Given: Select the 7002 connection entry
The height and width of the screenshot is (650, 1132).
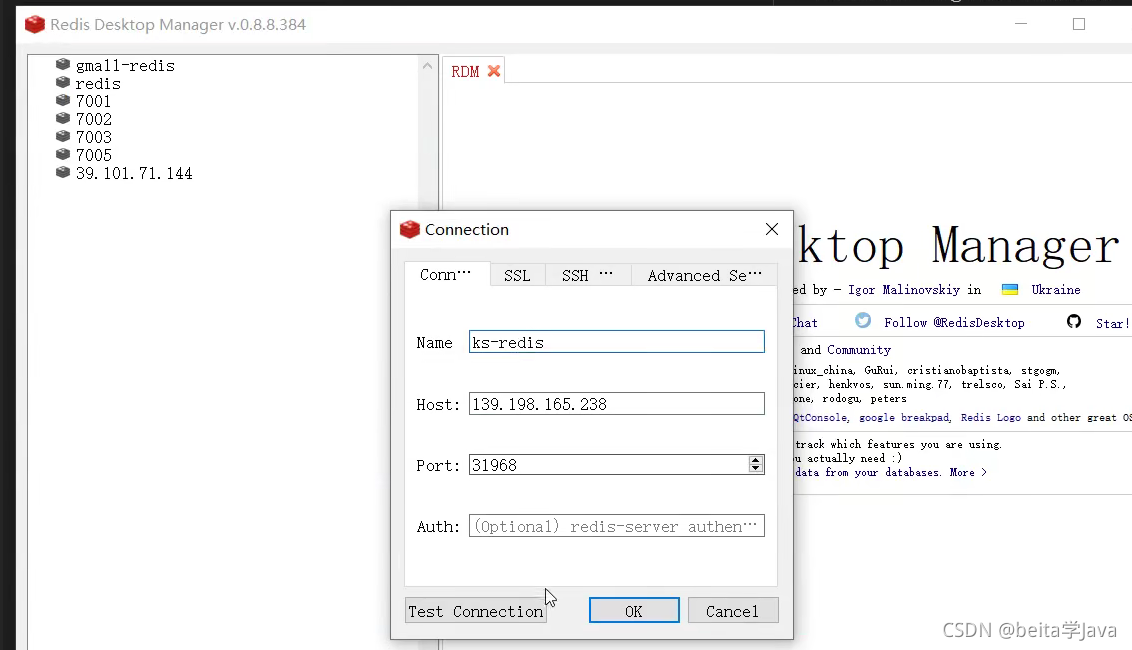Looking at the screenshot, I should pos(93,119).
